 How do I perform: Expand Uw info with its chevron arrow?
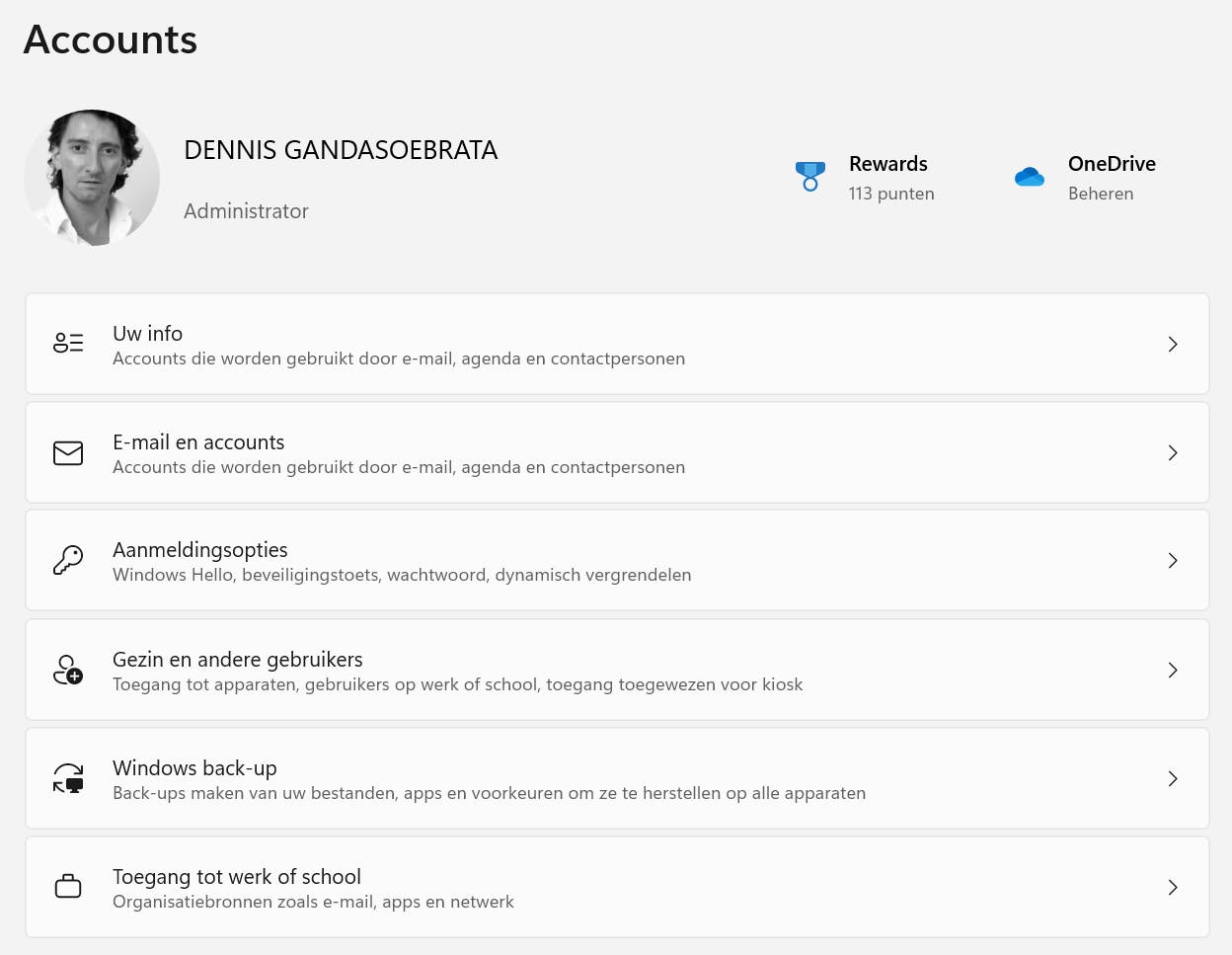point(1173,344)
